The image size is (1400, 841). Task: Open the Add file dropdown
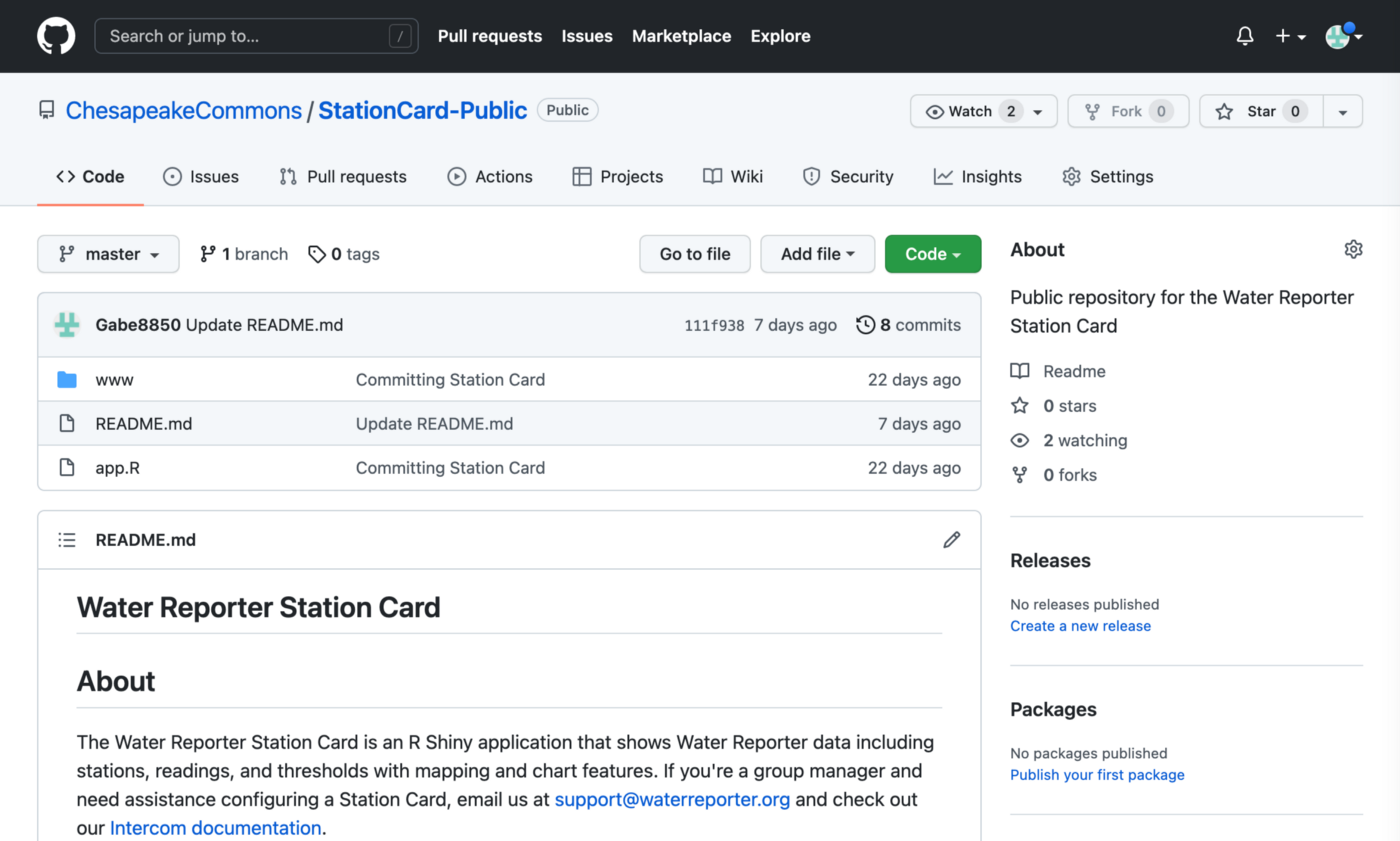[x=818, y=254]
